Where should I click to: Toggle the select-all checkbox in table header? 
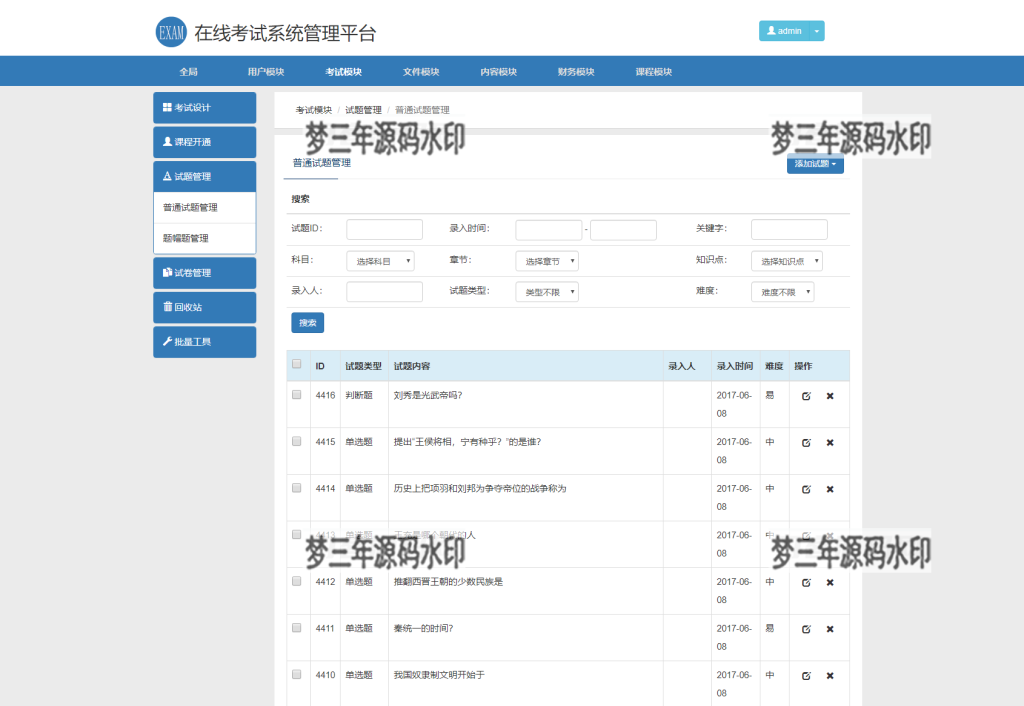click(296, 364)
